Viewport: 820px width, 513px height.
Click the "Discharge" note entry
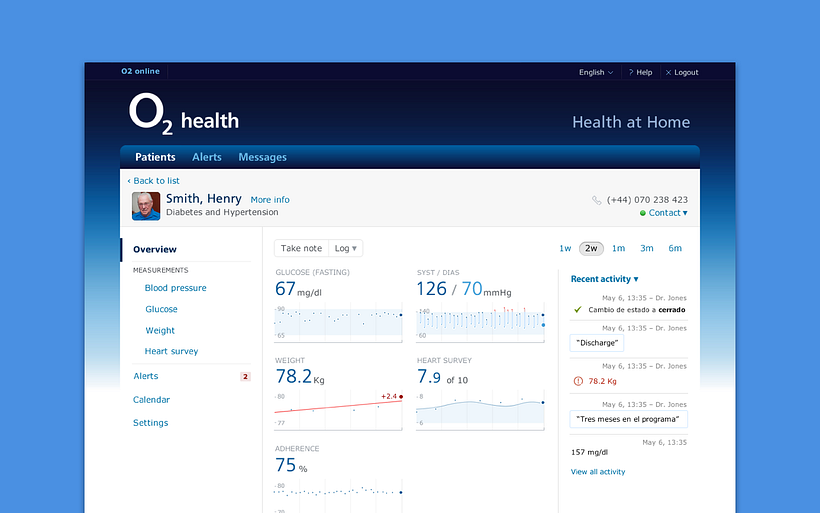coord(597,343)
